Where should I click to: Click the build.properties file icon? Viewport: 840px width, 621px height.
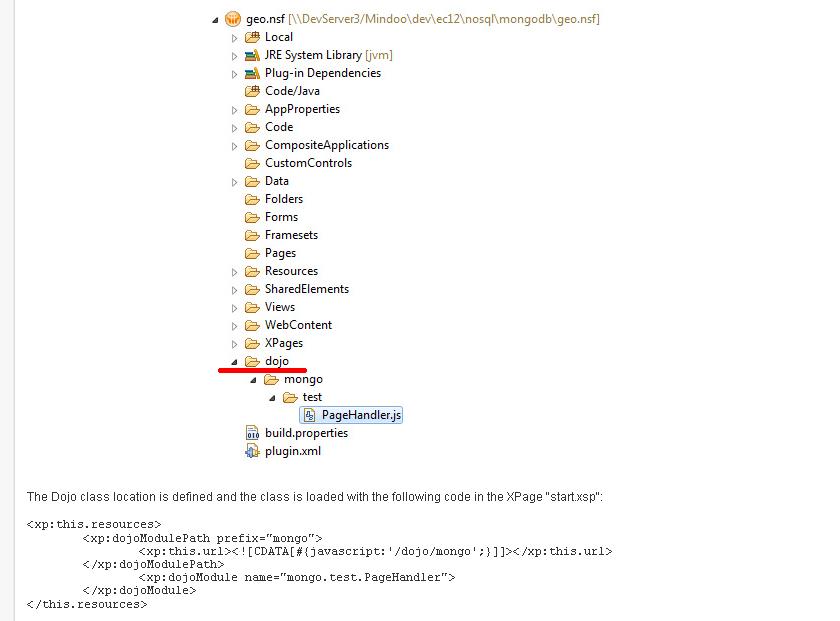(252, 433)
